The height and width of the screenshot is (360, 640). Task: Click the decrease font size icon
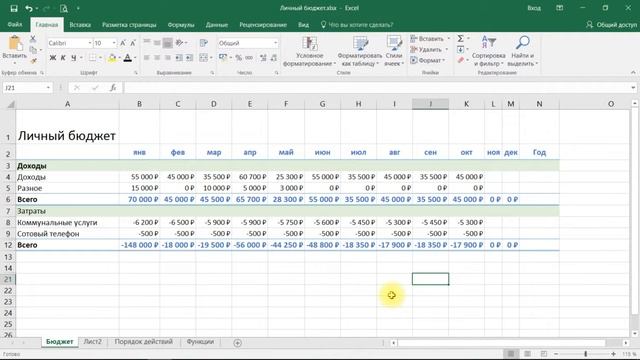133,43
